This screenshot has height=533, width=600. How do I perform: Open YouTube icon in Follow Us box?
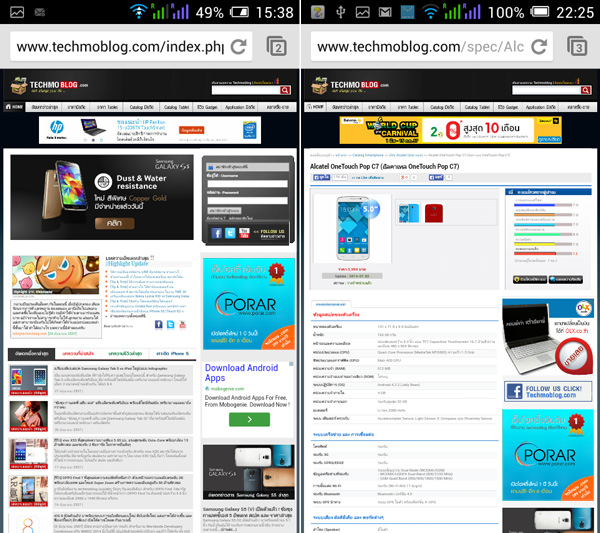pyautogui.click(x=244, y=233)
